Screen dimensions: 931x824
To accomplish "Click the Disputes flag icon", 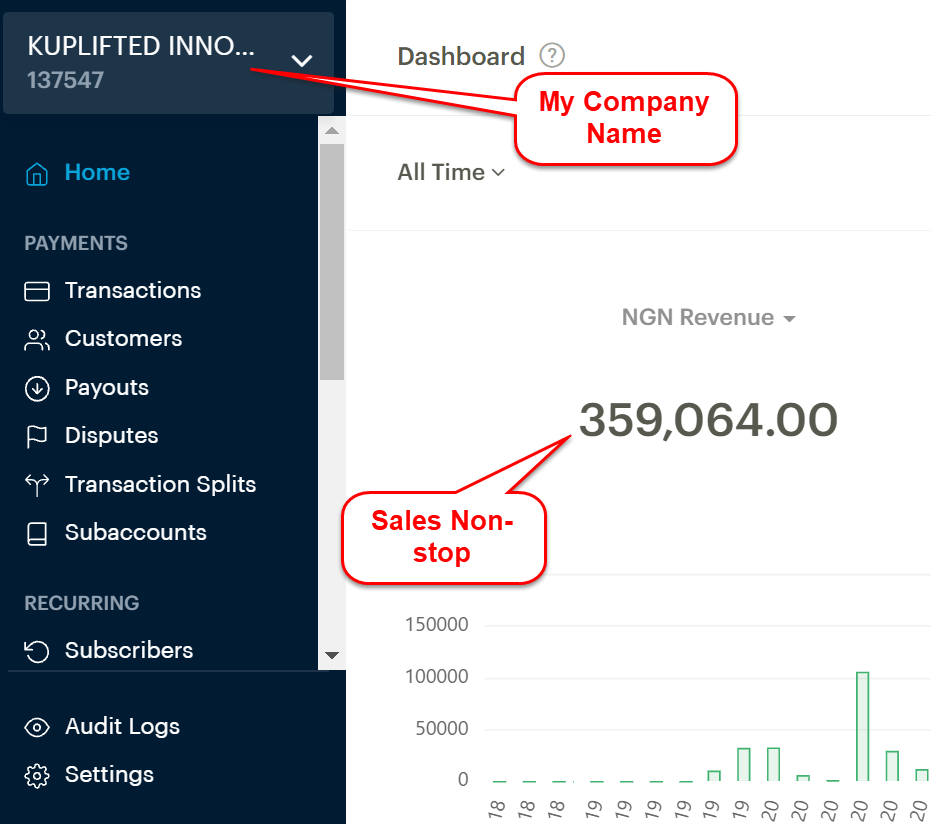I will [37, 436].
